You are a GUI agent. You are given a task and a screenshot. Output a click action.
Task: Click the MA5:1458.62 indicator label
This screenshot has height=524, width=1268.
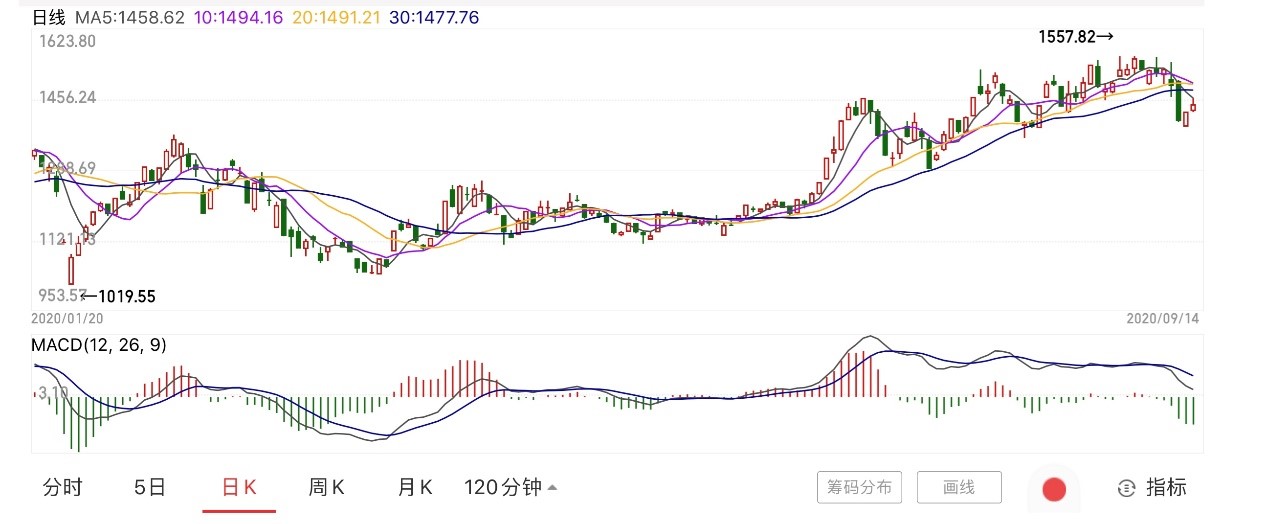click(x=128, y=18)
